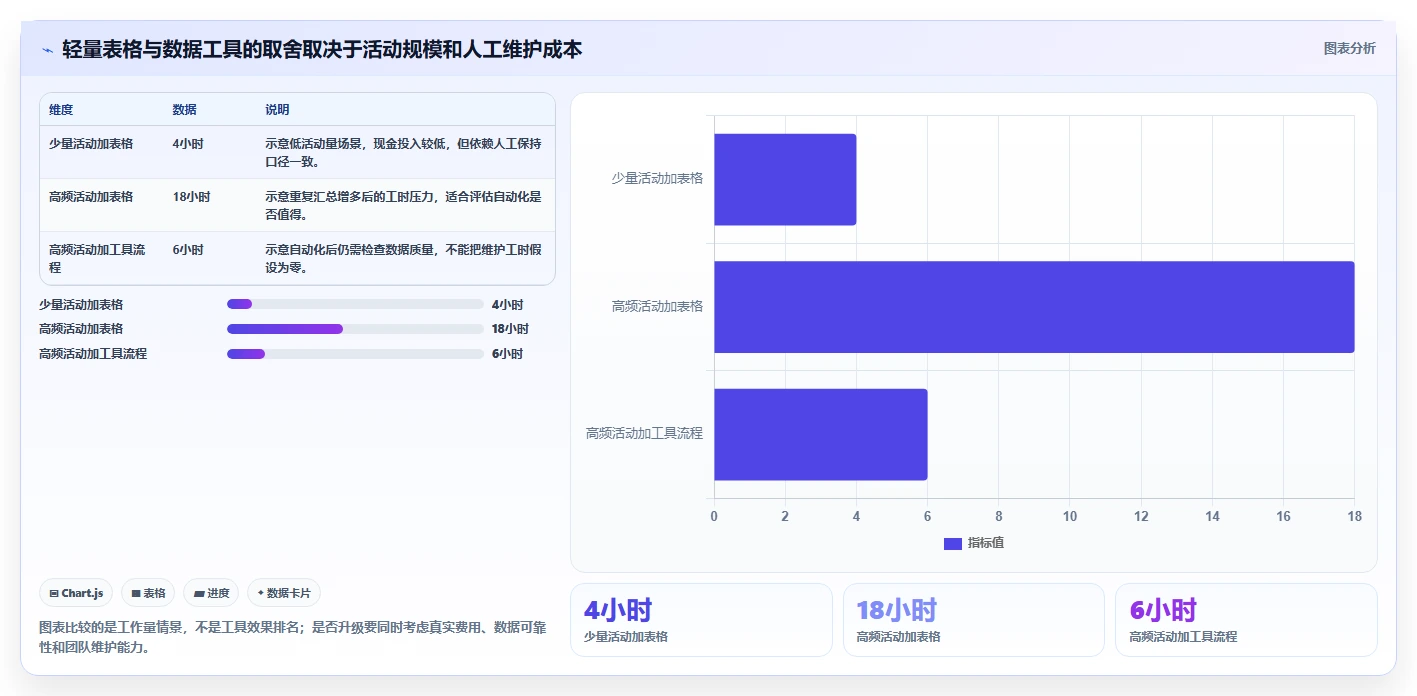The width and height of the screenshot is (1417, 696).
Task: Click the 4小时 value beside the progress bar
Action: click(507, 305)
